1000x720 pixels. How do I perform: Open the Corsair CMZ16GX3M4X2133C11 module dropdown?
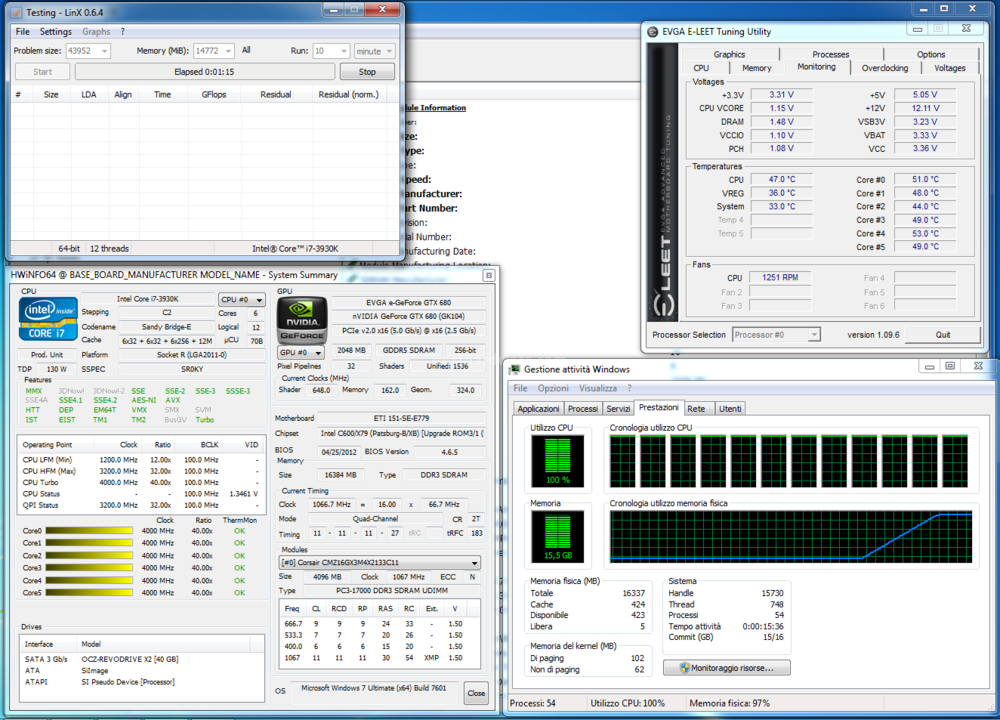(x=380, y=562)
